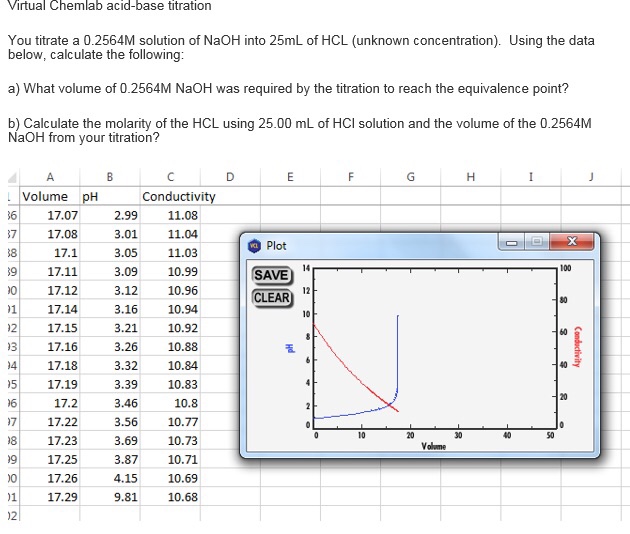Select volume cell 17.19

[49, 385]
